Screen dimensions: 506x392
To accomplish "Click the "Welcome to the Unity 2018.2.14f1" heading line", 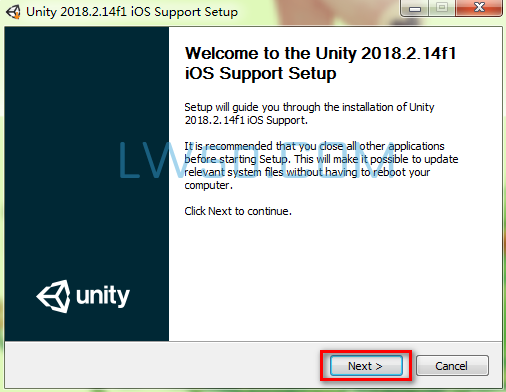I will 320,54.
